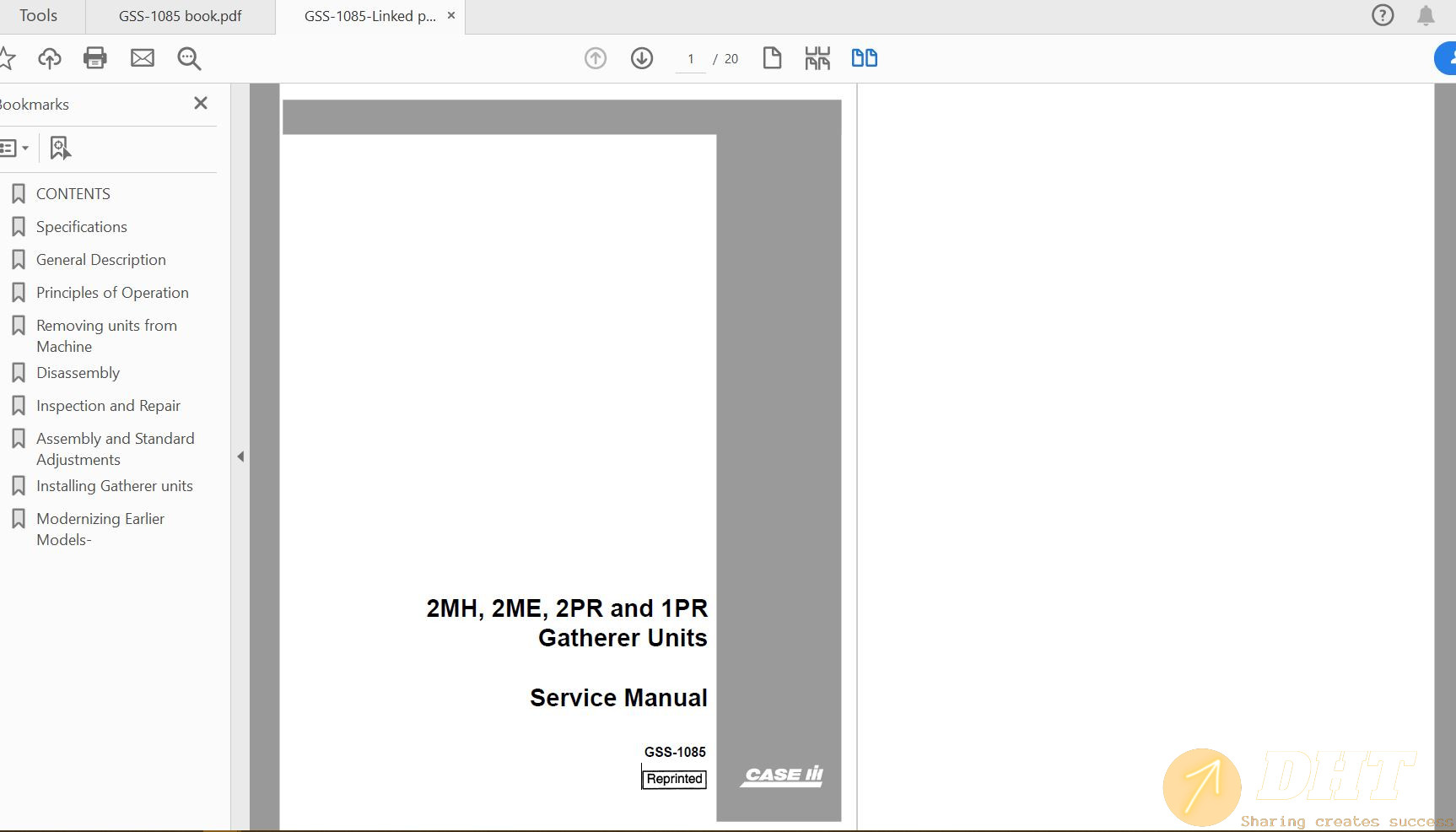Close the Bookmarks panel

click(x=201, y=103)
